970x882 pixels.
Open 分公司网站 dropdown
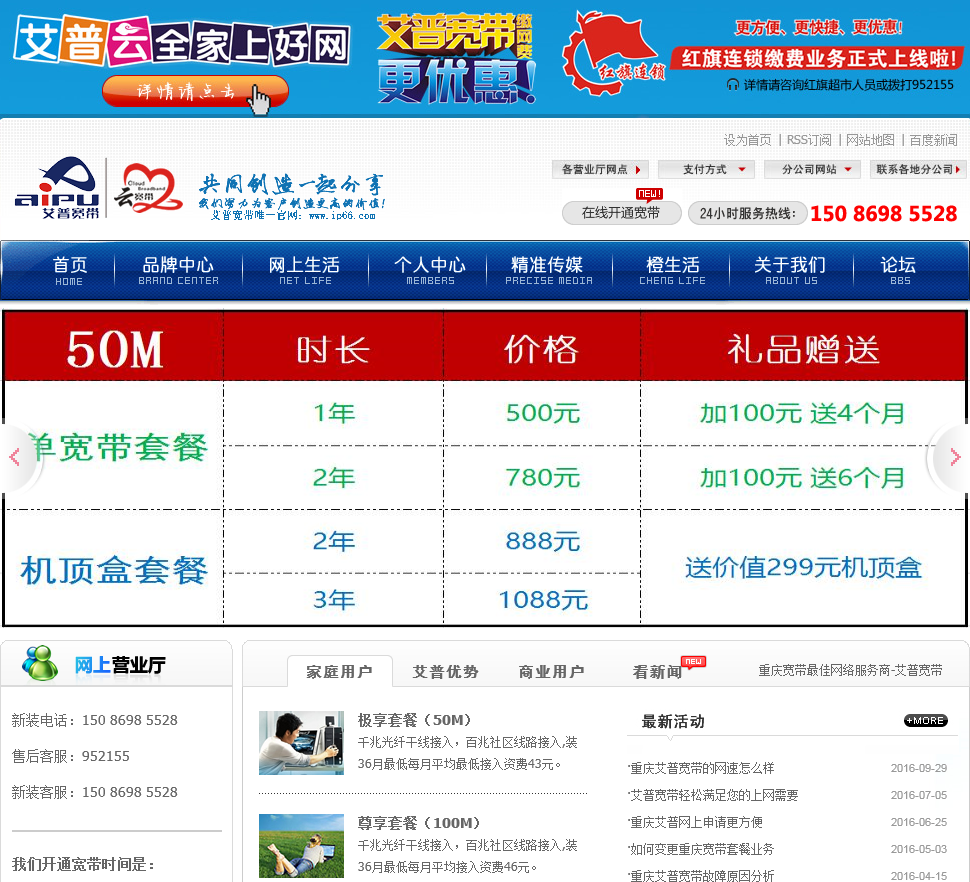(812, 169)
